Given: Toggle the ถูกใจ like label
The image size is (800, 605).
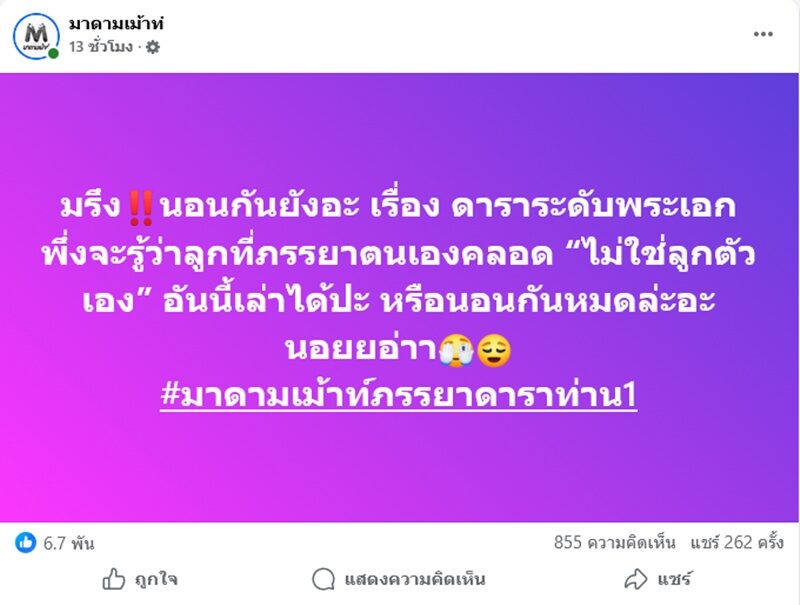Looking at the screenshot, I should [156, 579].
